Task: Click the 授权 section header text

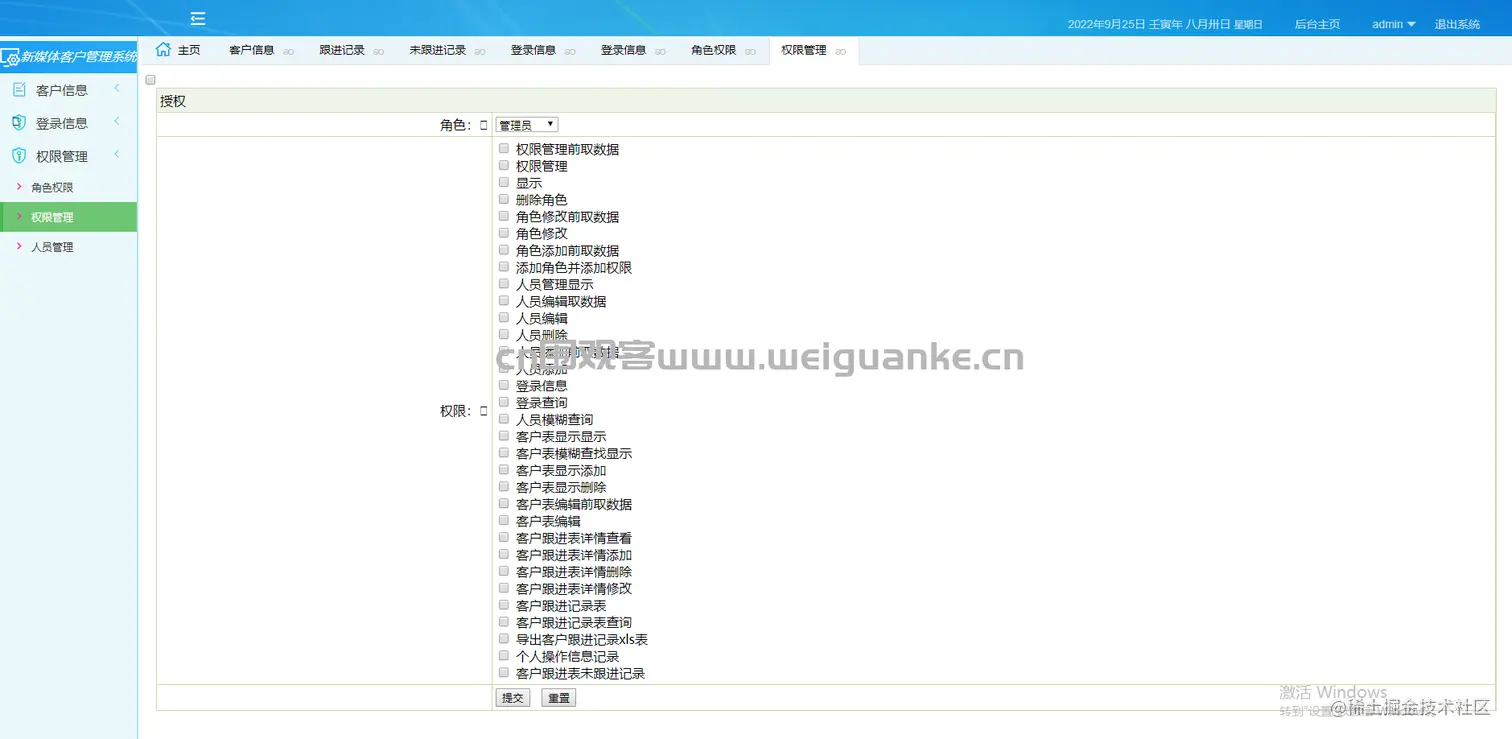Action: pos(173,101)
